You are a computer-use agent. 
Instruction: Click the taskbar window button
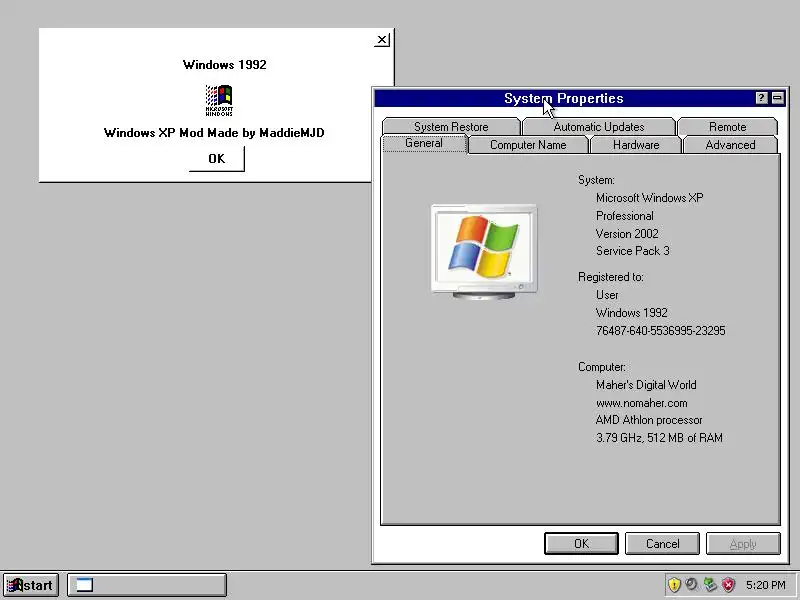[147, 585]
